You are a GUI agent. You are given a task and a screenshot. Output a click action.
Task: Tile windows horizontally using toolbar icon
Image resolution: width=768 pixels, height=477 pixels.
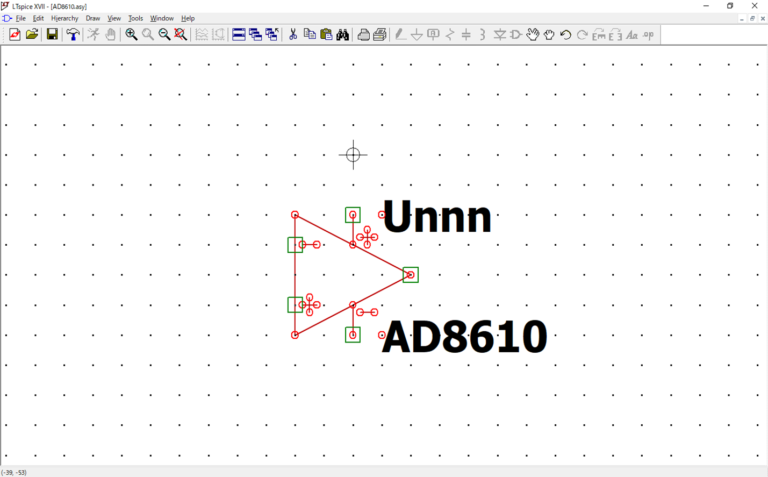point(239,34)
